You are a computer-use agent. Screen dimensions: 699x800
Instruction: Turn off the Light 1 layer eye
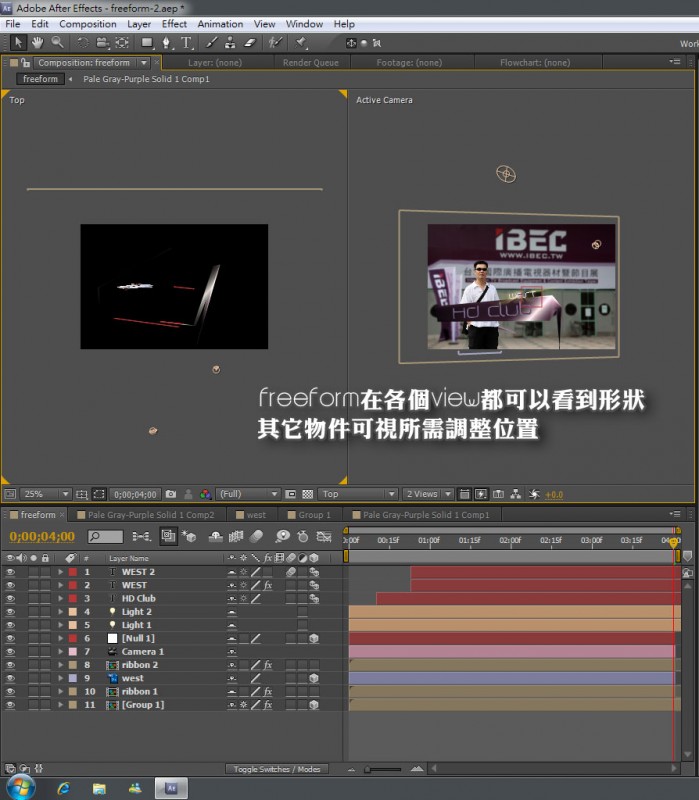click(11, 625)
